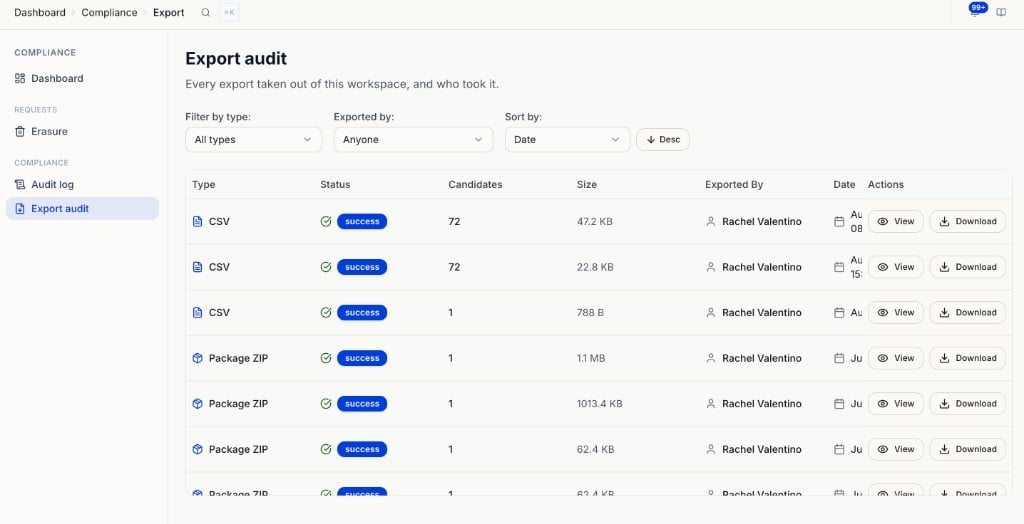This screenshot has height=524, width=1024.
Task: Click Rachel Valentino in 1.1 MB row
Action: point(761,358)
